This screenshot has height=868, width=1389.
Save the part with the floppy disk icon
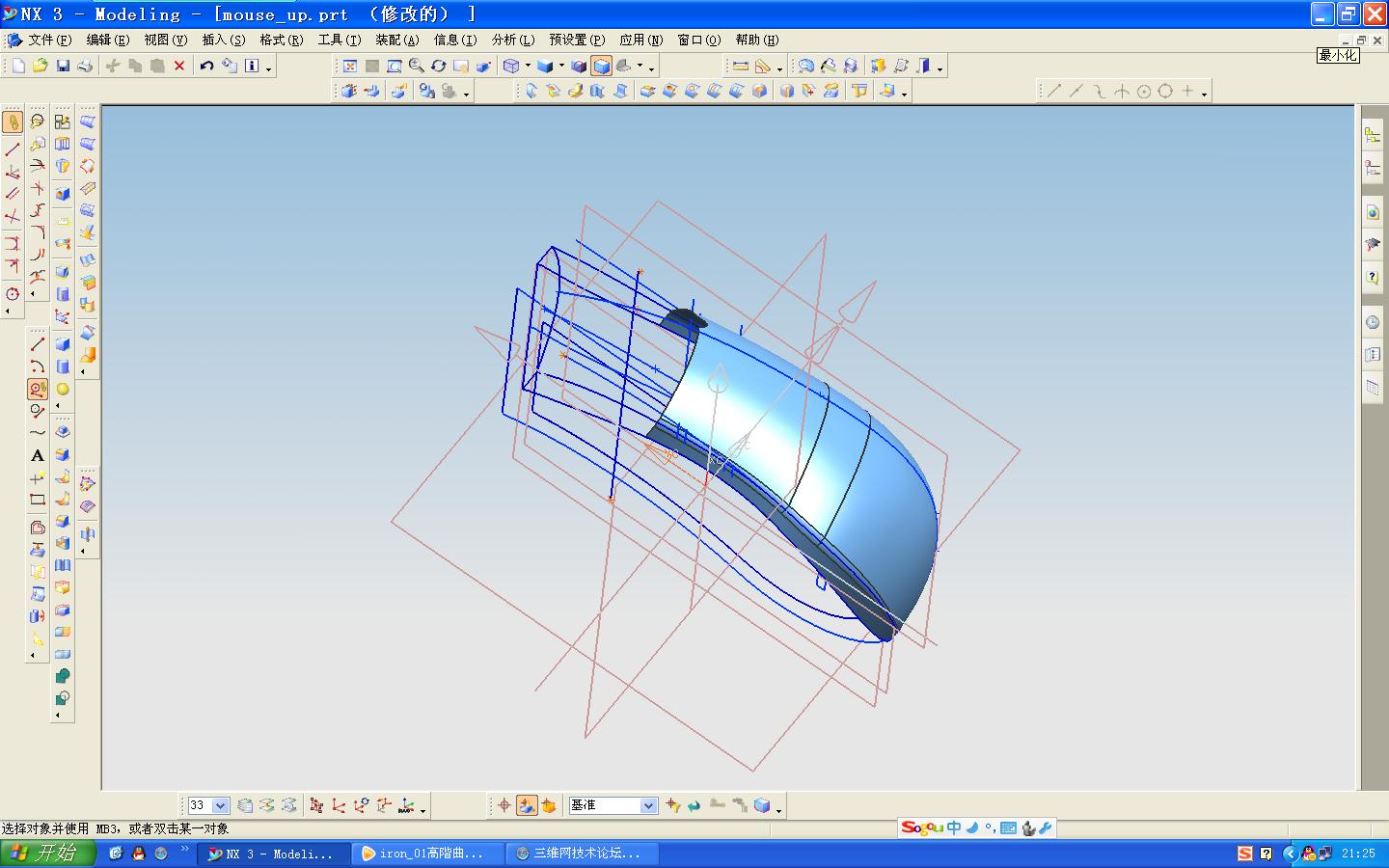(x=63, y=66)
